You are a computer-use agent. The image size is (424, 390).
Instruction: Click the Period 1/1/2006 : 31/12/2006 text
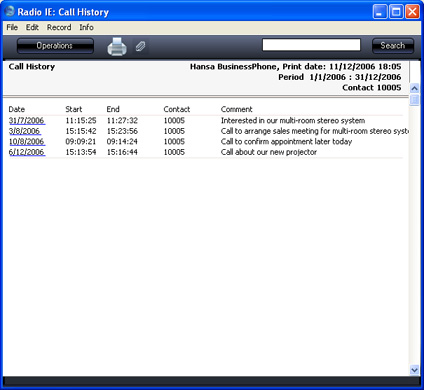tap(340, 77)
